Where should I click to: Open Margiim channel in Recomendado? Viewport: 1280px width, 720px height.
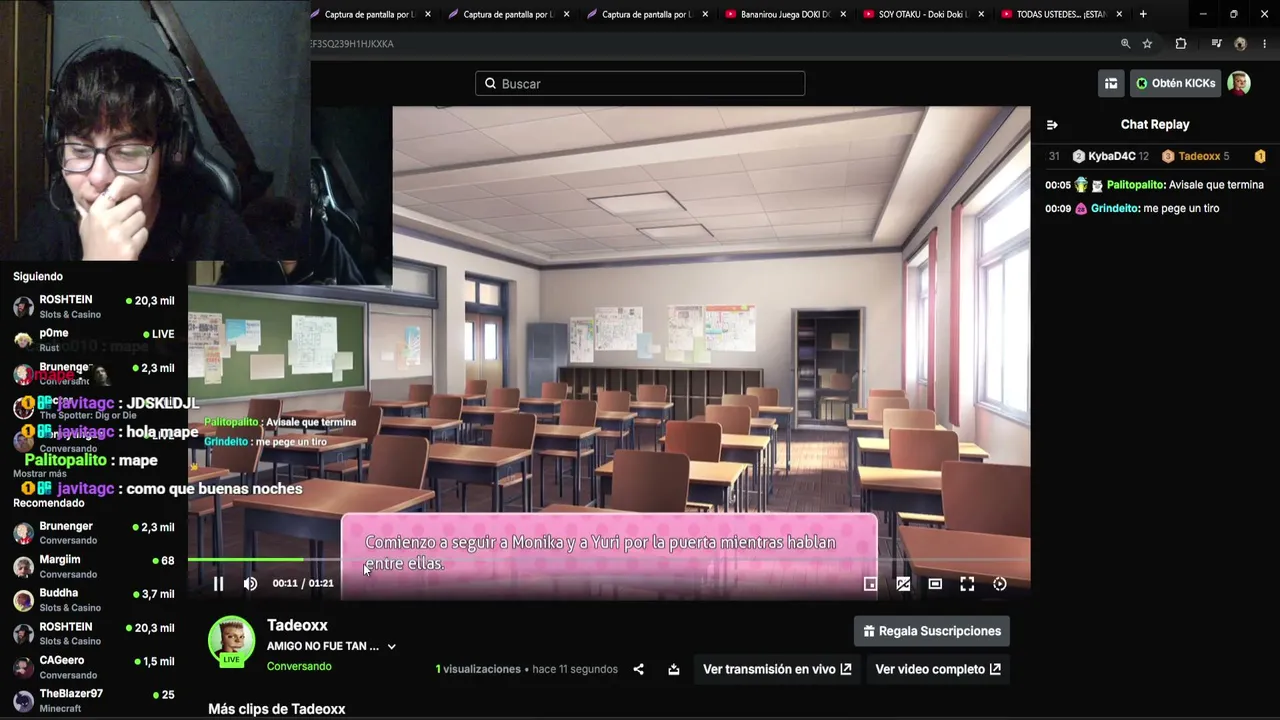(94, 567)
